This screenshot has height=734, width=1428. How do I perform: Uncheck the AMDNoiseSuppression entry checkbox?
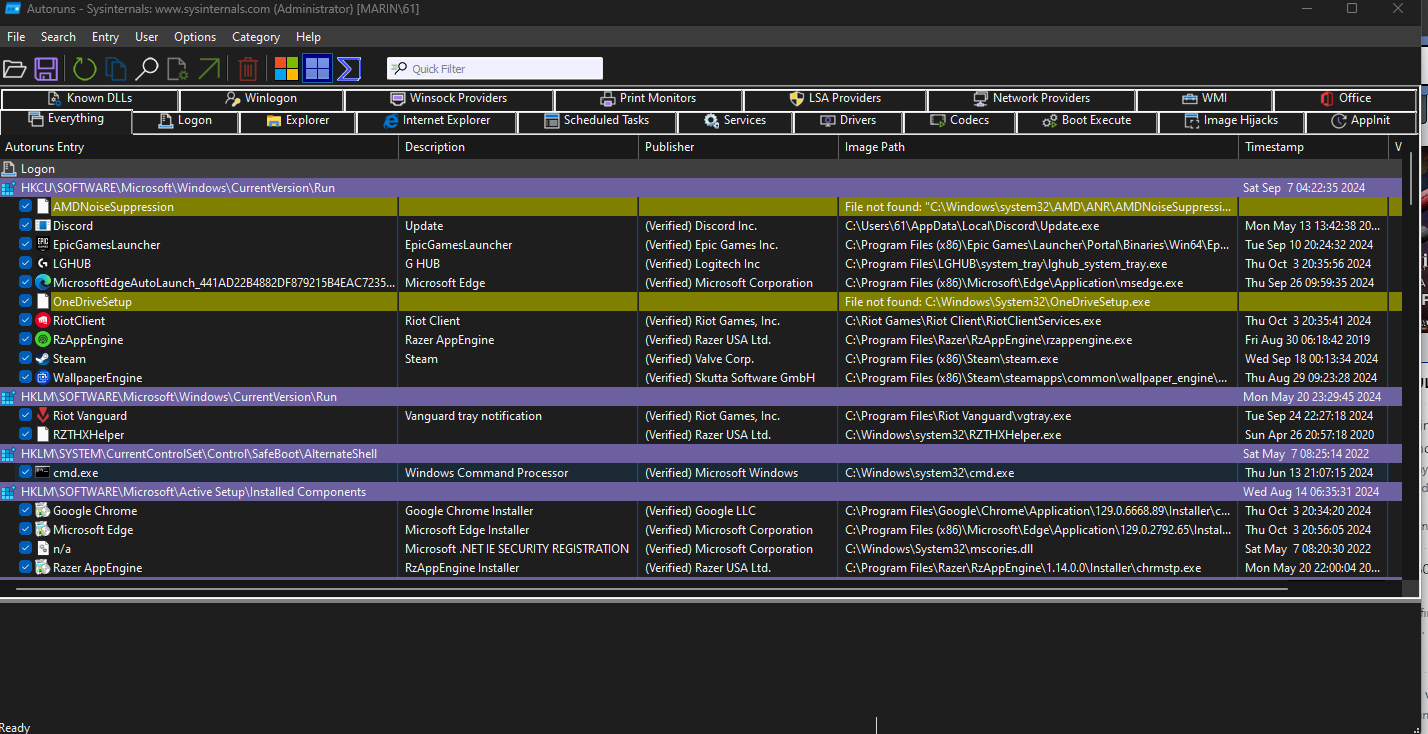26,207
